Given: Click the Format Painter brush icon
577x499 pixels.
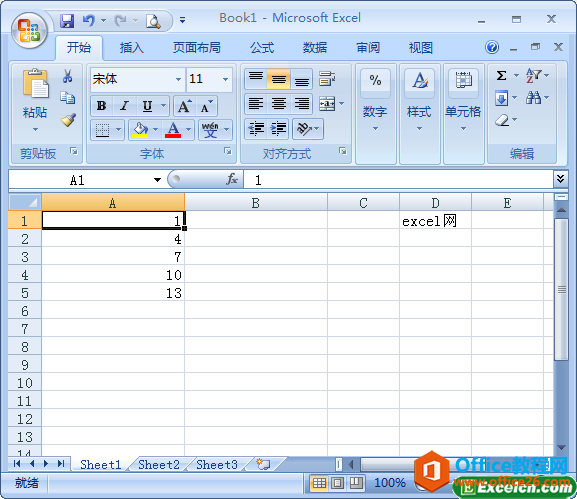Looking at the screenshot, I should (68, 120).
